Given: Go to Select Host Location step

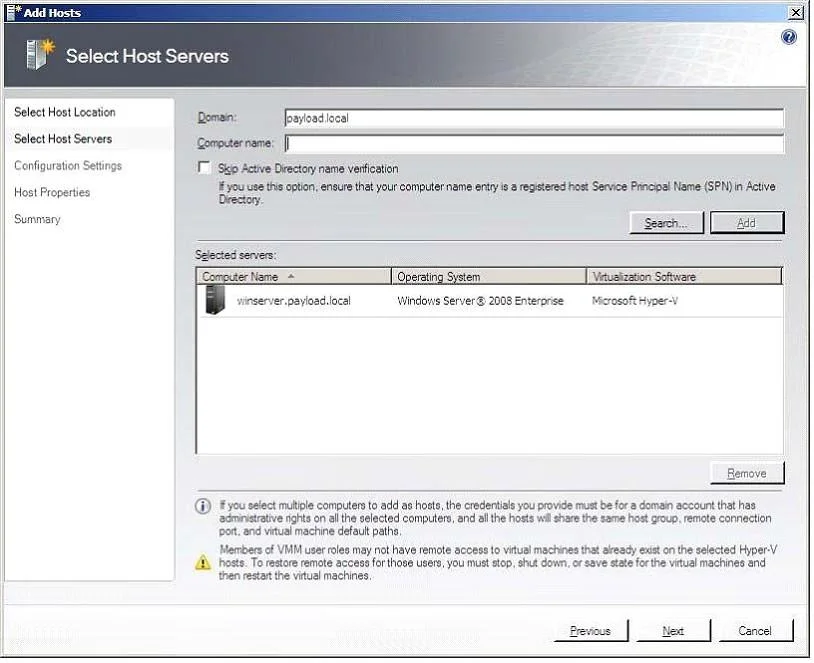Looking at the screenshot, I should [65, 112].
